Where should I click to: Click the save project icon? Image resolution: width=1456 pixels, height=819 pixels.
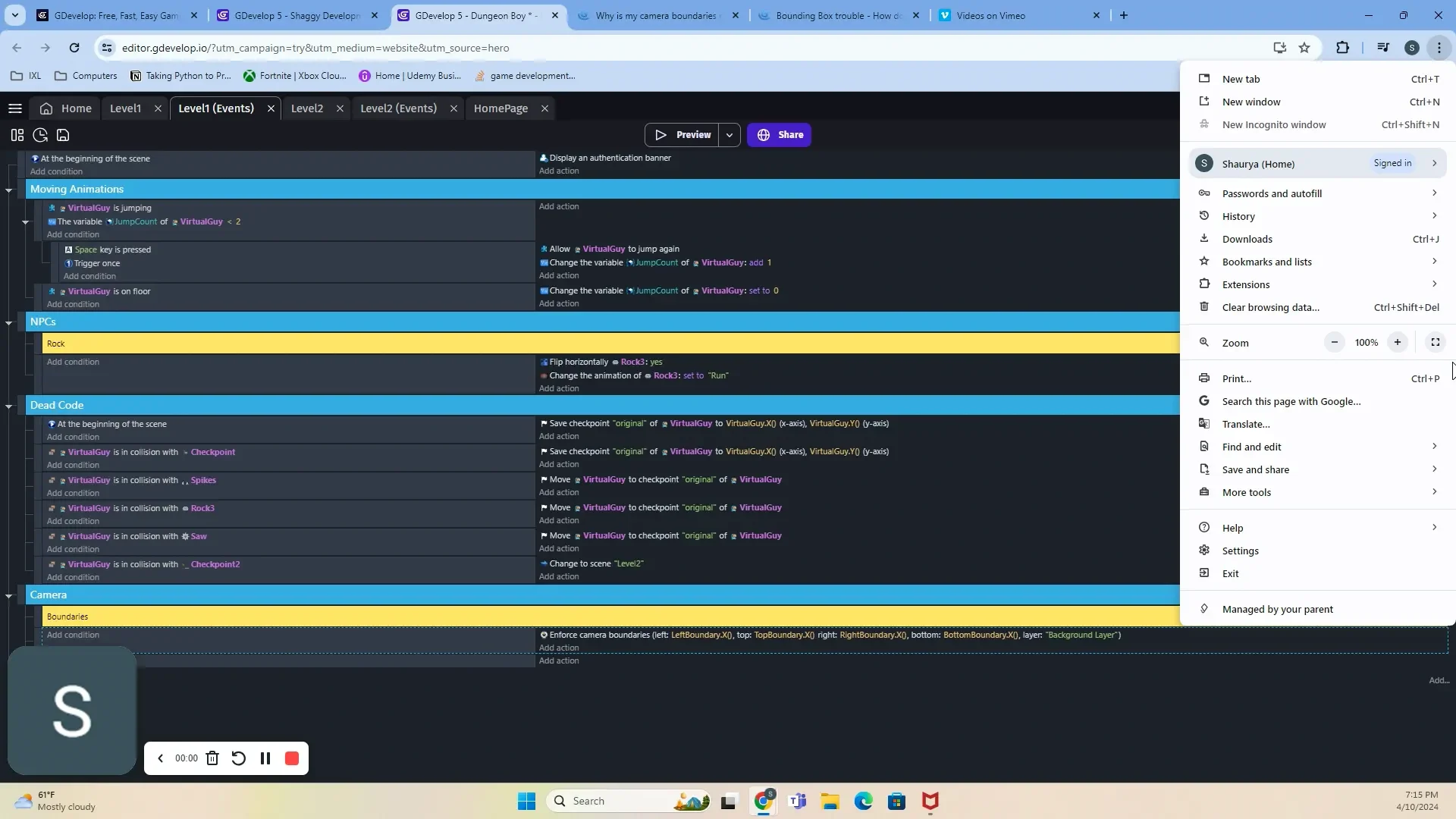click(63, 135)
